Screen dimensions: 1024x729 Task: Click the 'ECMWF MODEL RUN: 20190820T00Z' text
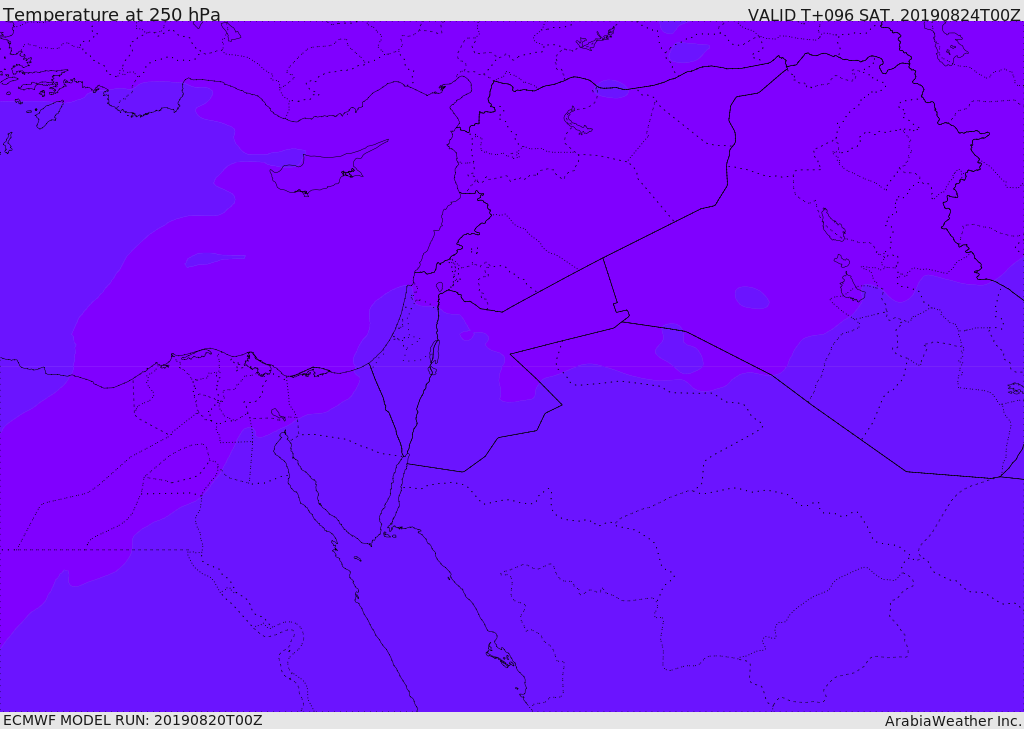pos(133,720)
